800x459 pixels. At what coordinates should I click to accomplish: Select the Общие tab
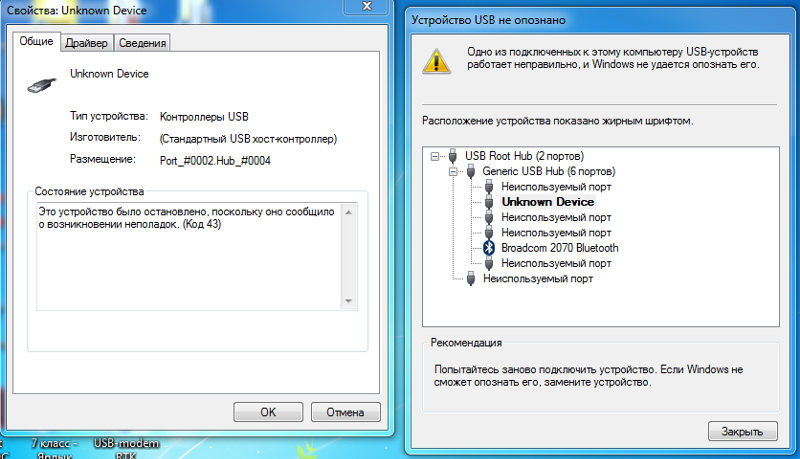coord(36,41)
